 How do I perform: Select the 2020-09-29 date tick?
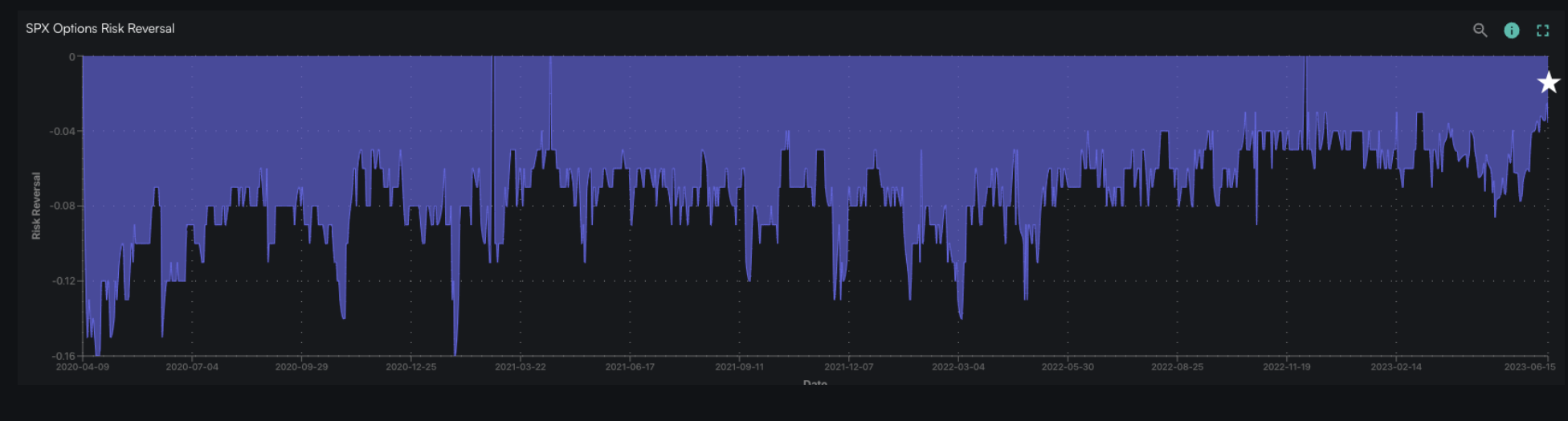click(x=301, y=366)
